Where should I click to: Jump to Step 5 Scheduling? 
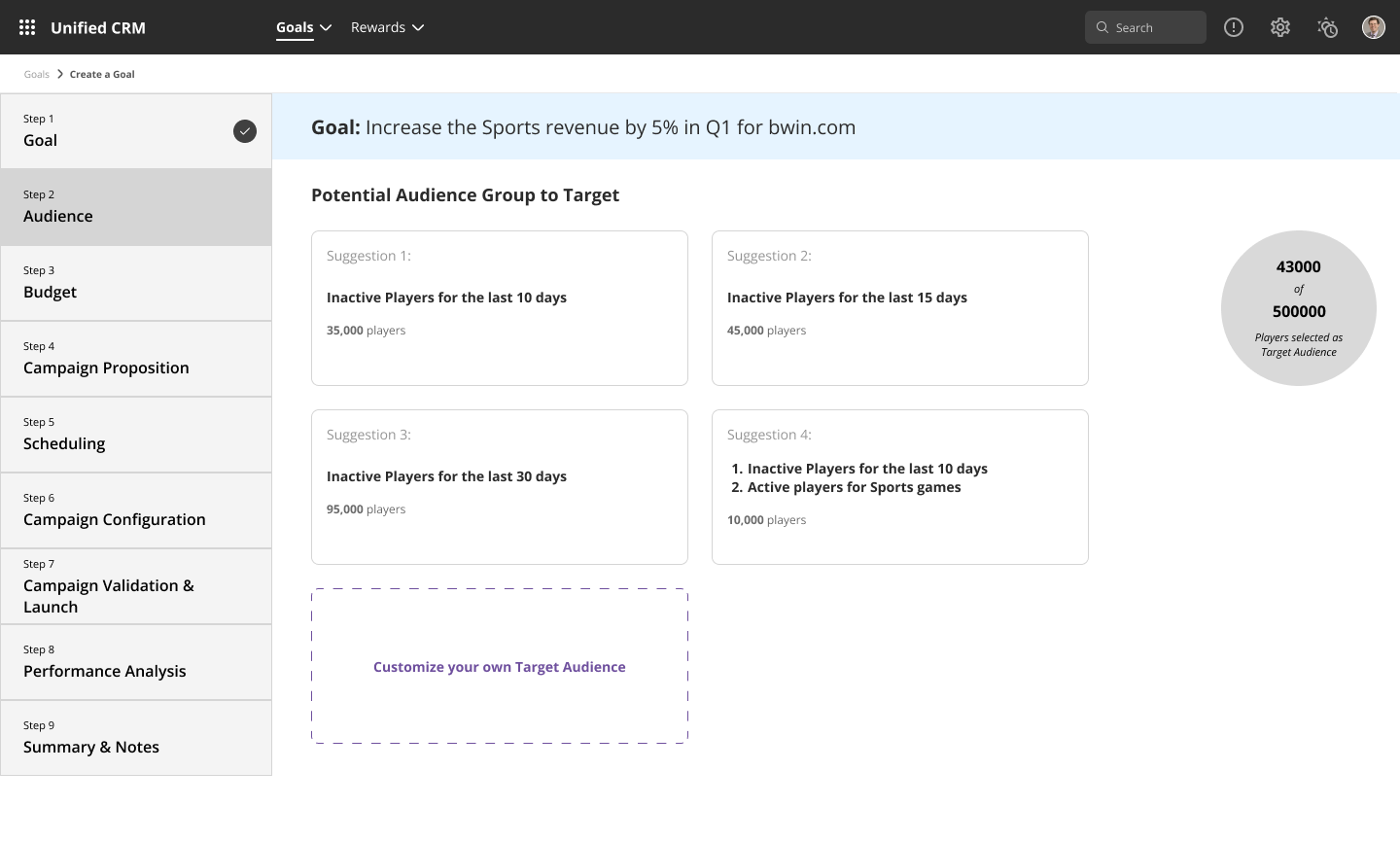click(136, 435)
